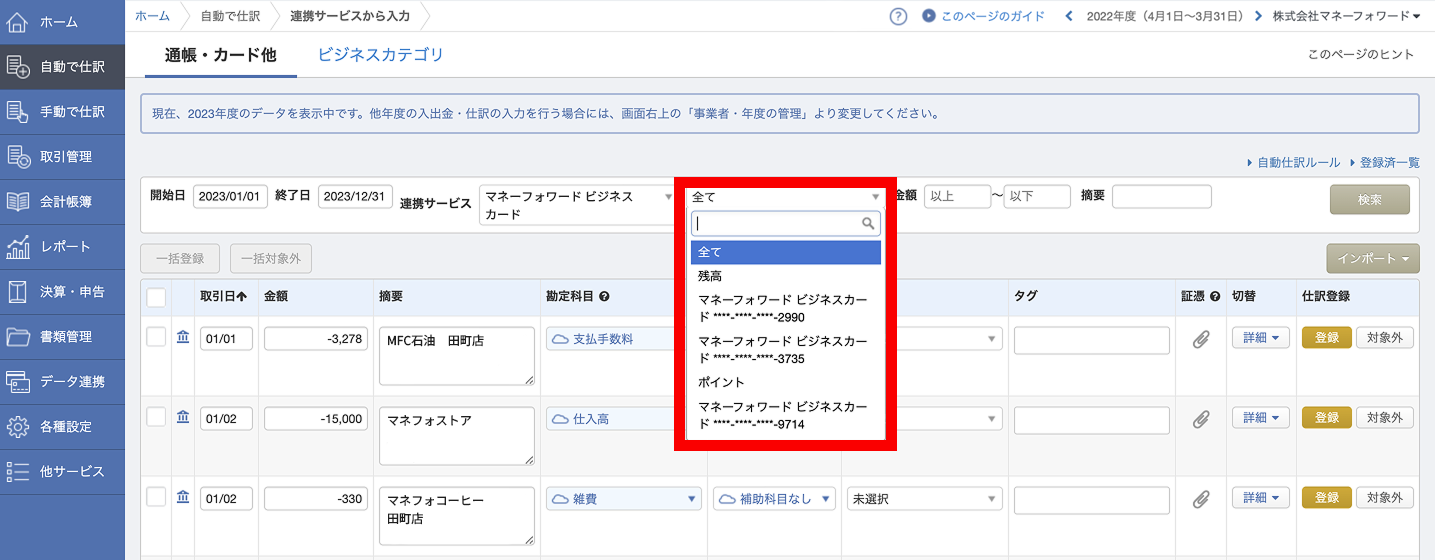Switch to the ビジネスカテゴリ tab
Image resolution: width=1435 pixels, height=560 pixels.
tap(380, 55)
